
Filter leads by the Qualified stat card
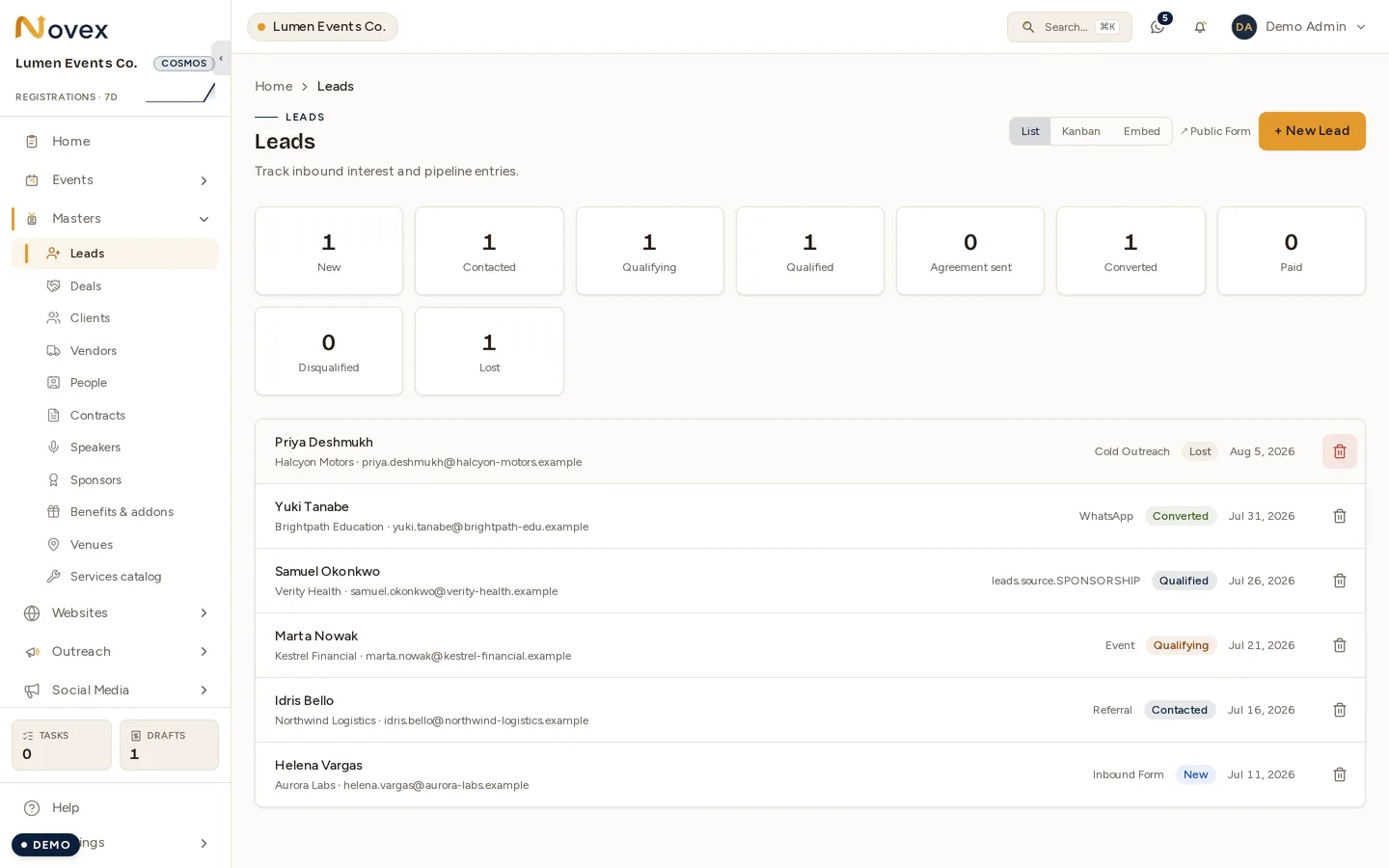tap(810, 251)
